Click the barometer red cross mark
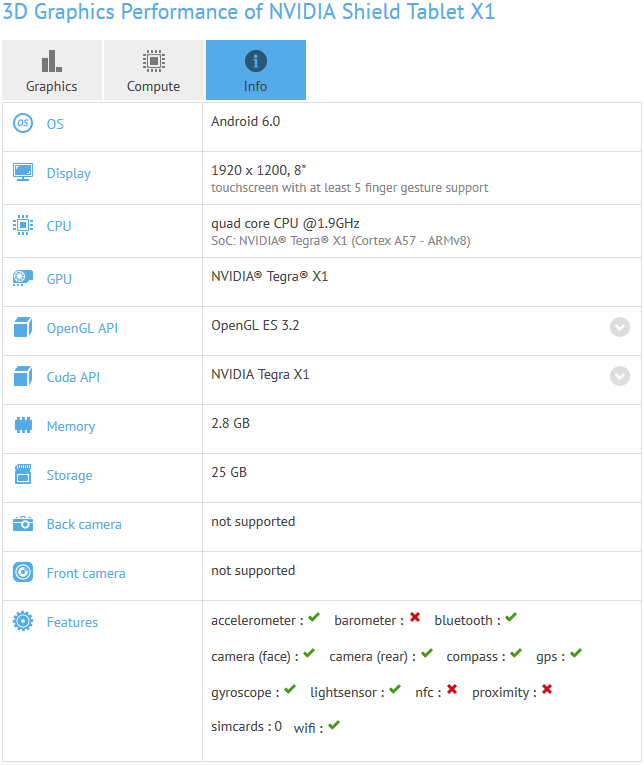Screen dimensions: 644x765 point(414,619)
